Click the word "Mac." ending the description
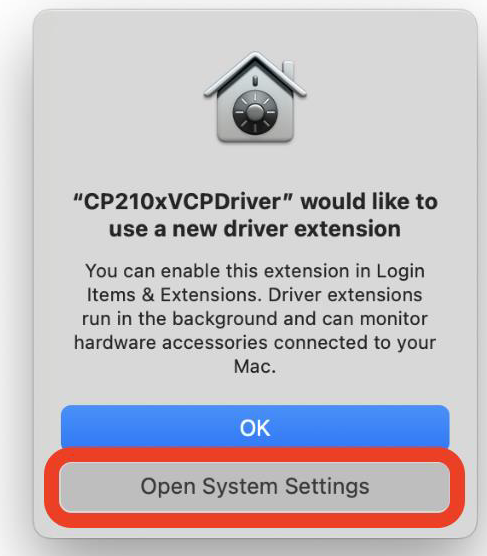This screenshot has height=556, width=487. [255, 366]
